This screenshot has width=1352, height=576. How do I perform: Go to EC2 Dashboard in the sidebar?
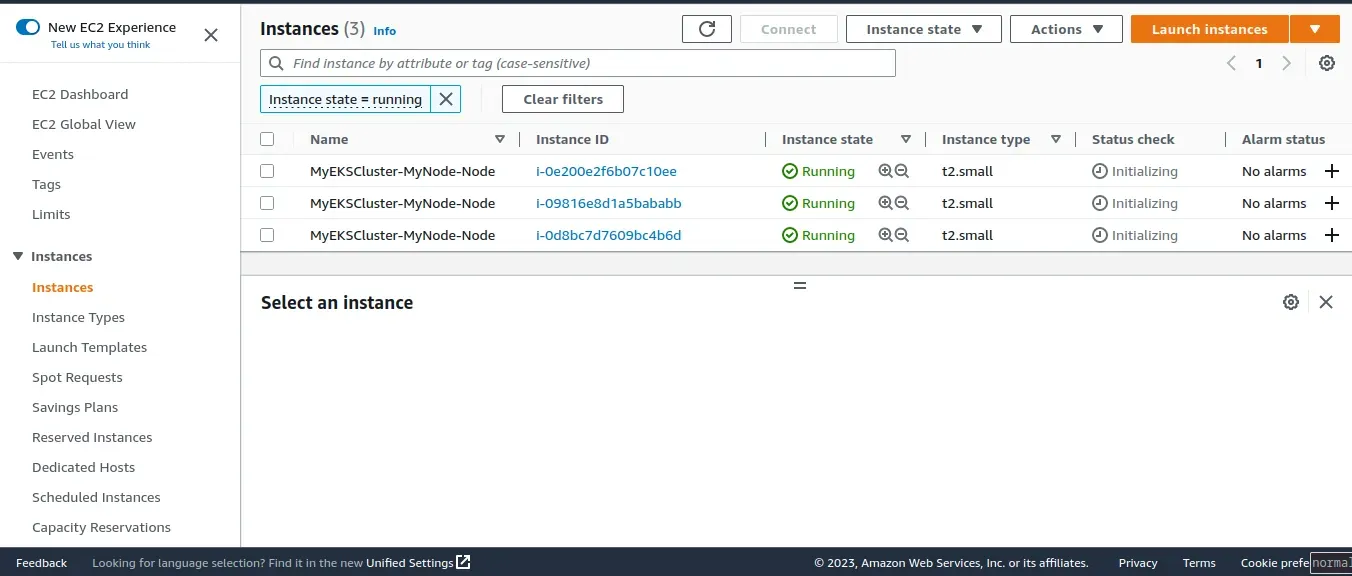(80, 94)
